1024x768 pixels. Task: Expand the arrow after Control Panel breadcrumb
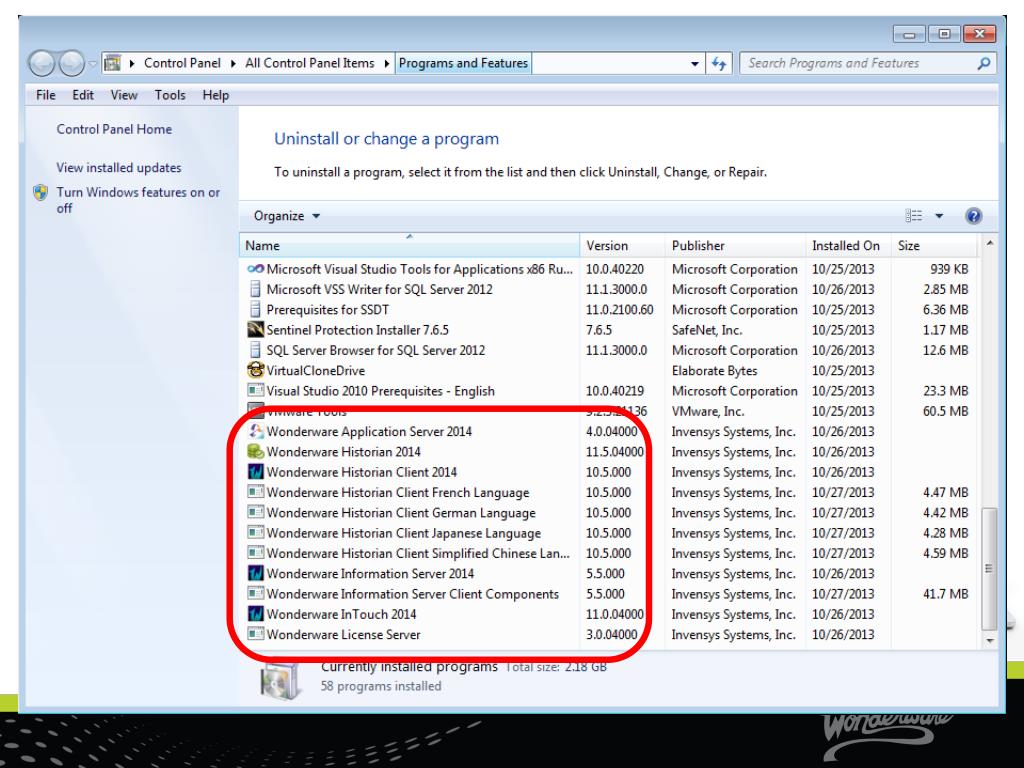coord(234,63)
